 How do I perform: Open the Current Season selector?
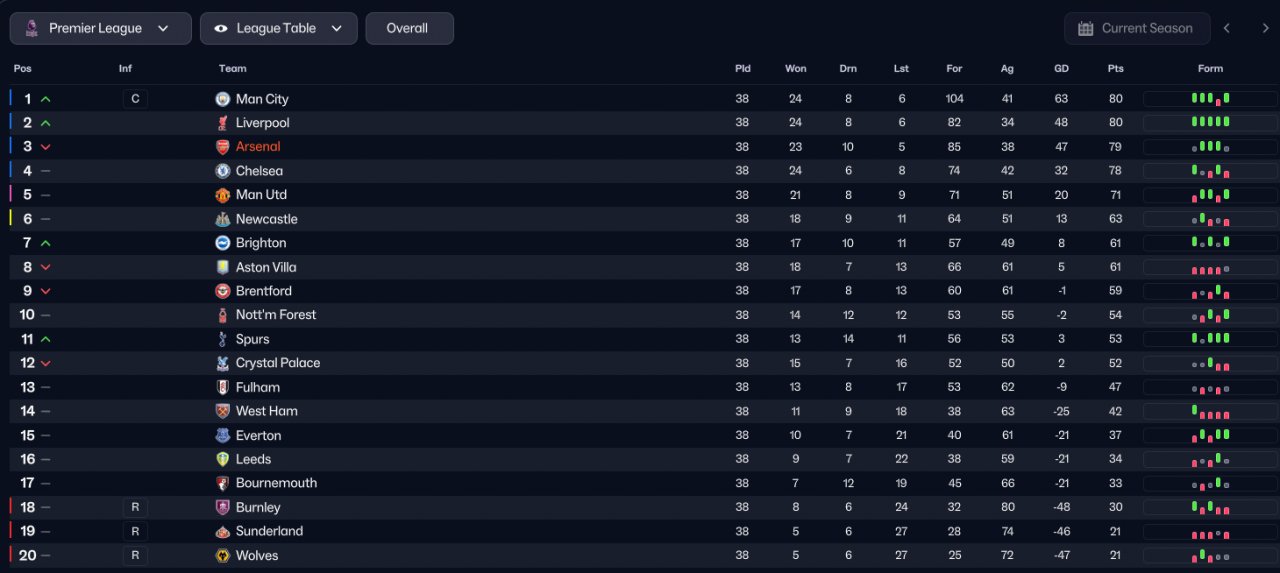(x=1136, y=29)
